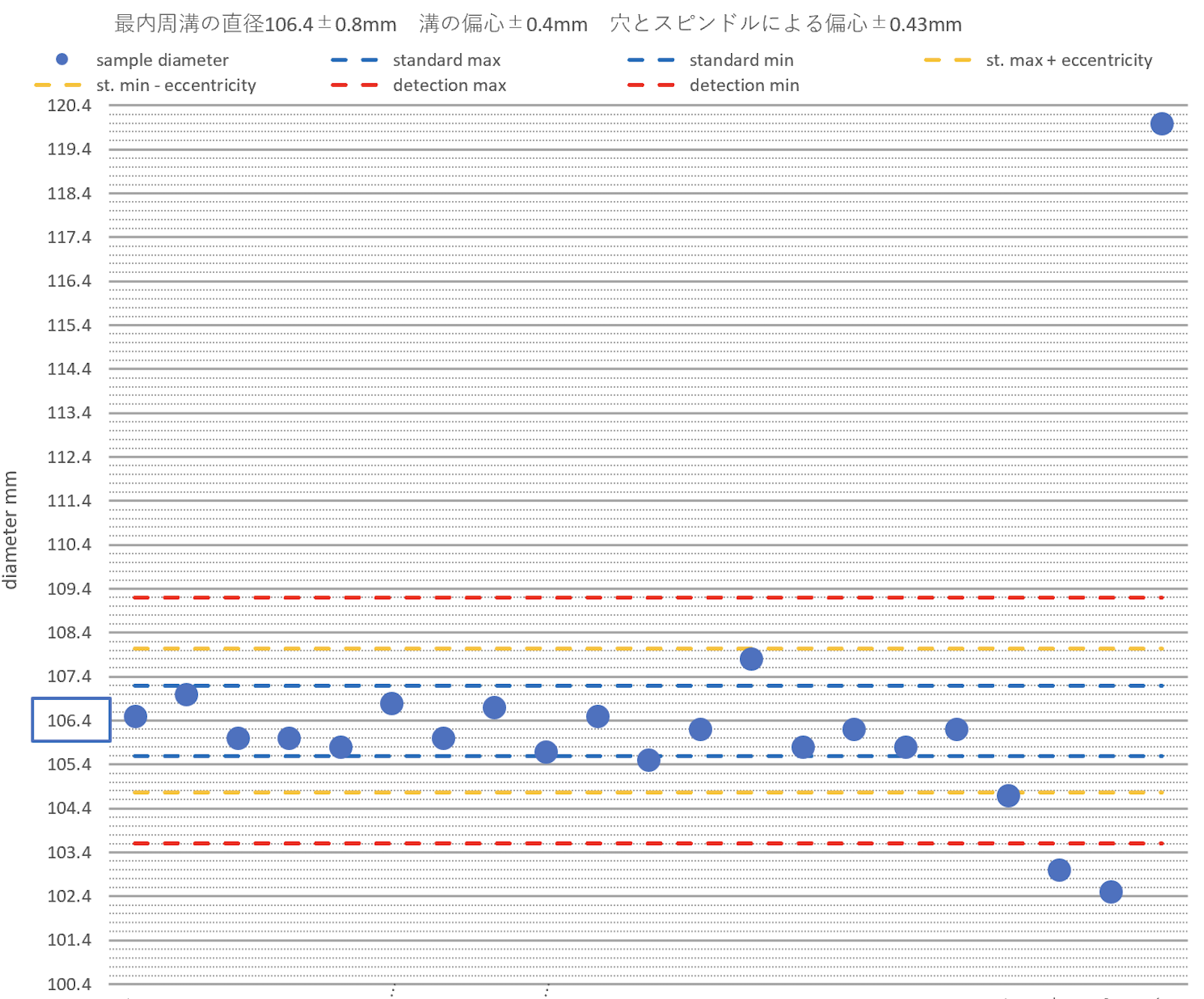This screenshot has width=1204, height=999.
Task: Select the 'detection min' legend entry
Action: point(714,85)
